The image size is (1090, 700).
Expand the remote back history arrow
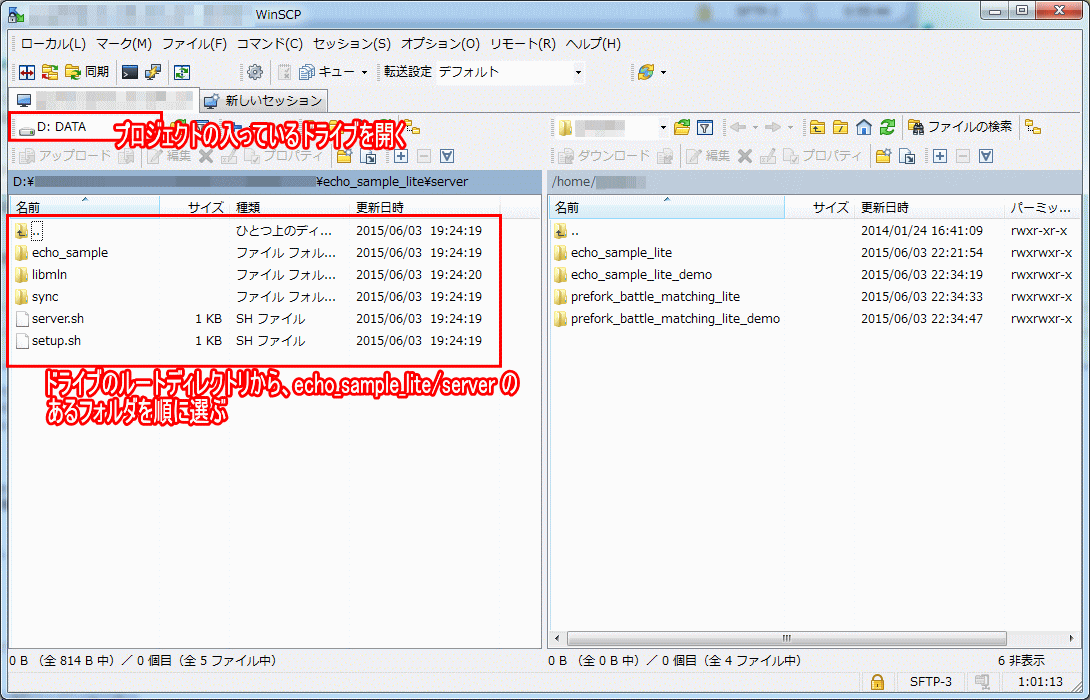755,127
